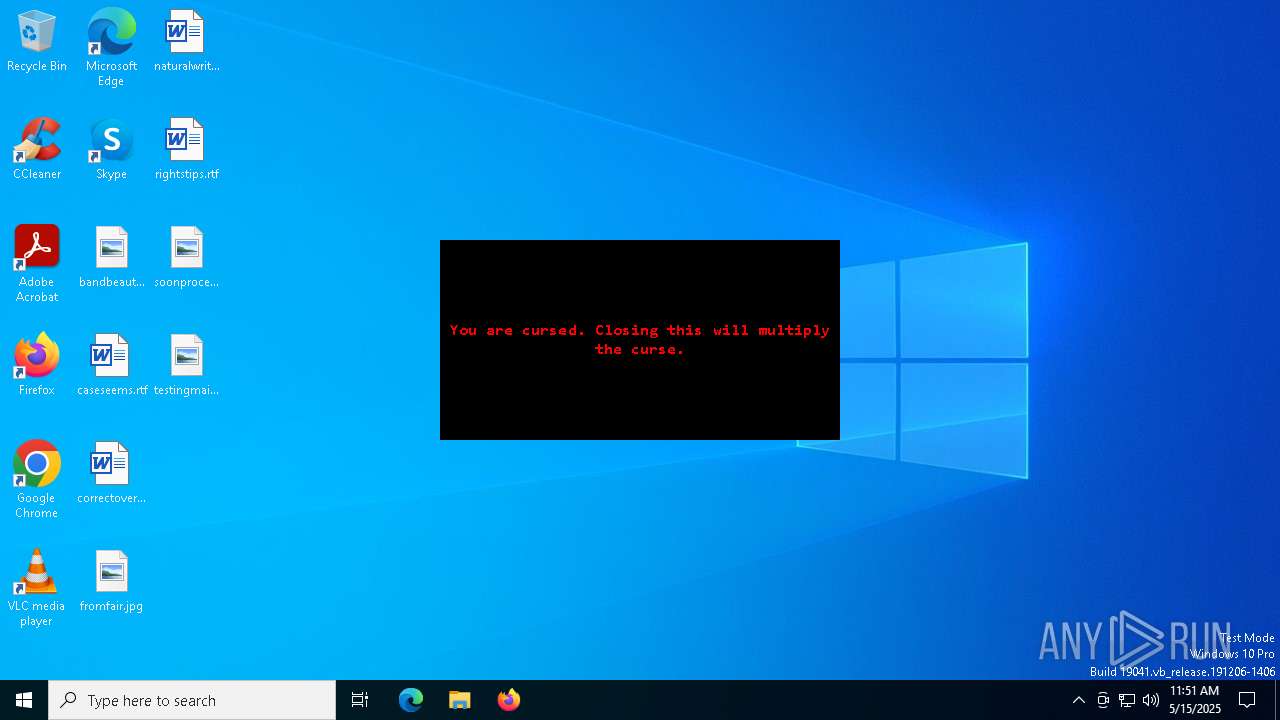The width and height of the screenshot is (1280, 720).
Task: Select the testingmai... image file icon
Action: point(186,366)
